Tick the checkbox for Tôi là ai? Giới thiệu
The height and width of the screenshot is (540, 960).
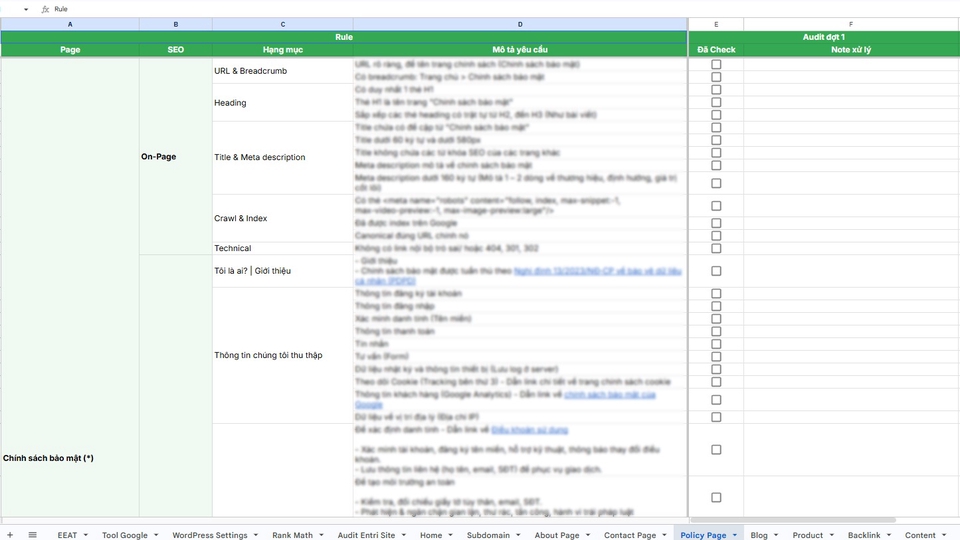coord(716,271)
